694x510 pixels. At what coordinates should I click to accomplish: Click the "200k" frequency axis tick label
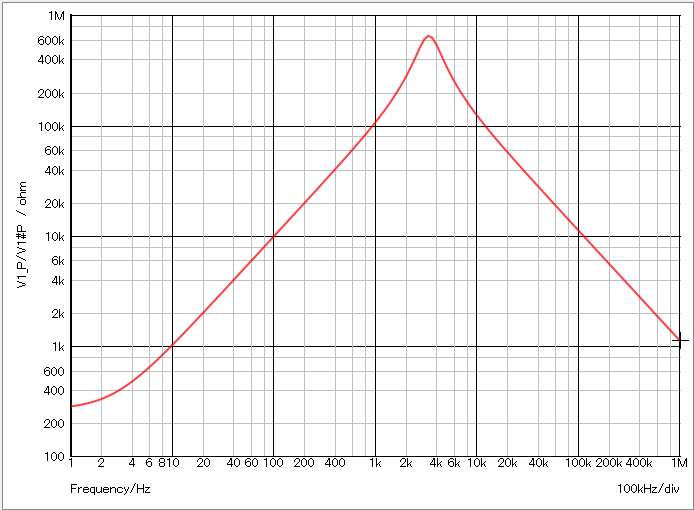point(609,463)
